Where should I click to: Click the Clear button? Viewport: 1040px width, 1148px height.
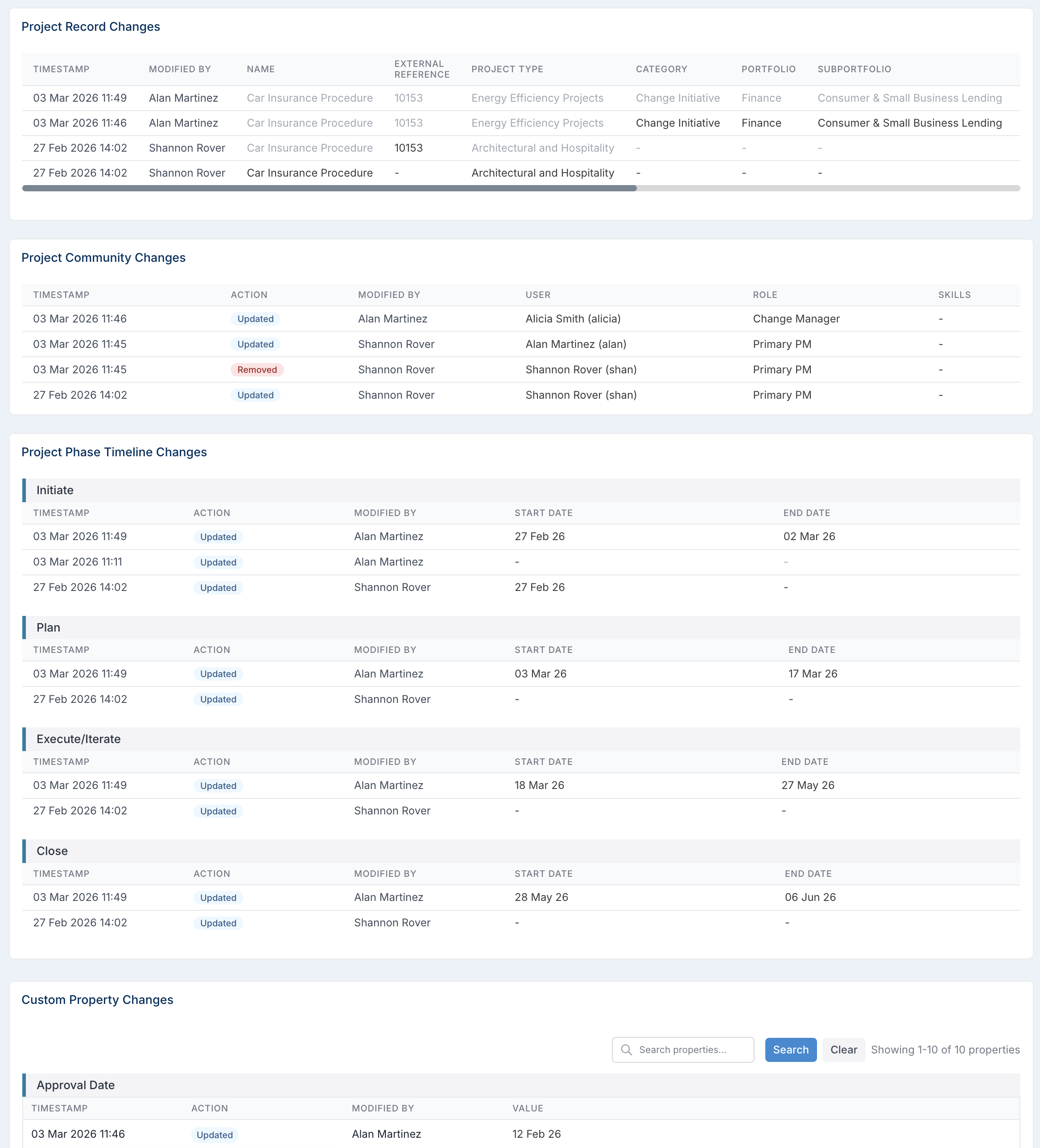tap(843, 1049)
